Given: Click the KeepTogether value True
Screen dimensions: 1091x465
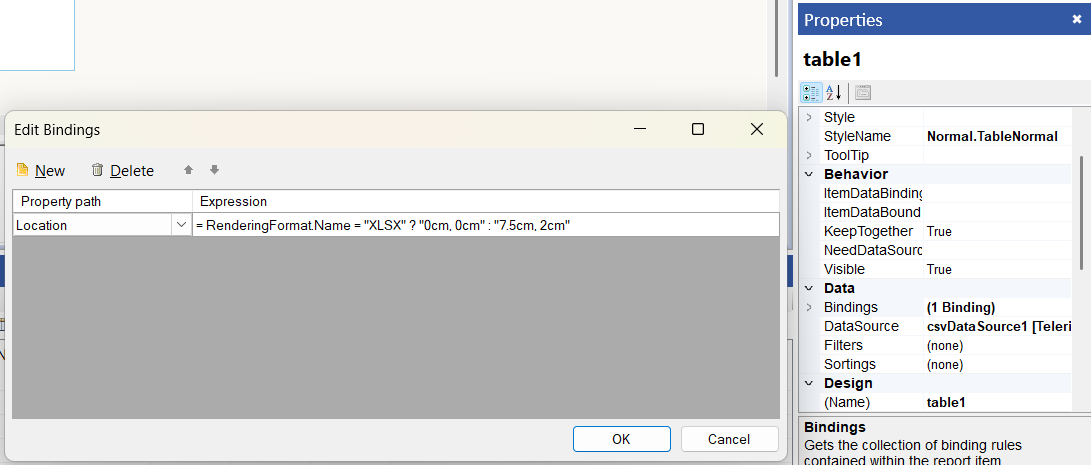Looking at the screenshot, I should coord(939,231).
